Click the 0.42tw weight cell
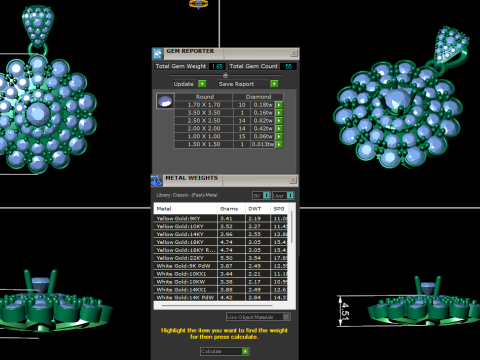 (x=263, y=129)
